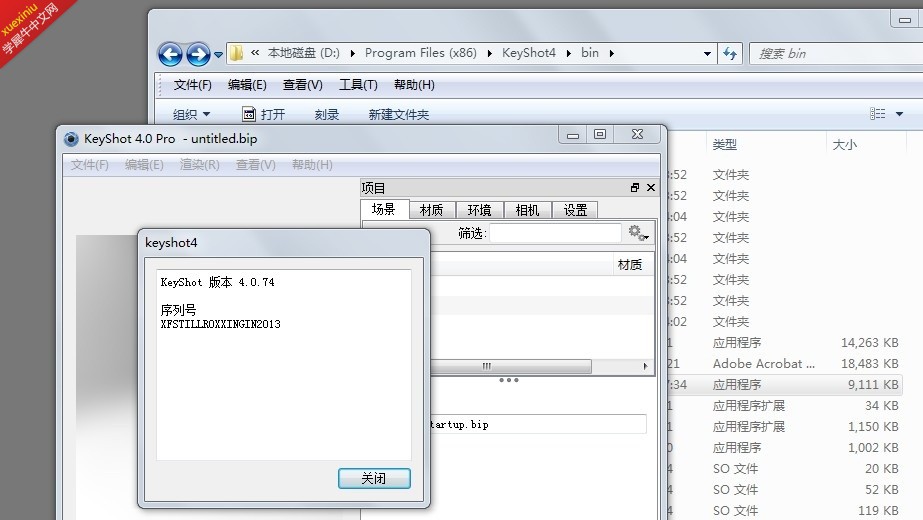Switch to the 设置 tab
The width and height of the screenshot is (923, 520).
pyautogui.click(x=575, y=210)
